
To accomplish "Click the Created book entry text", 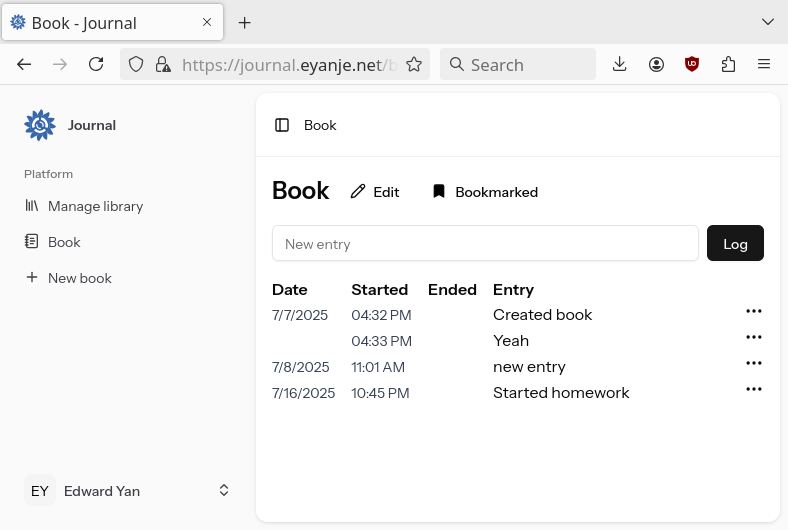I will pos(542,314).
